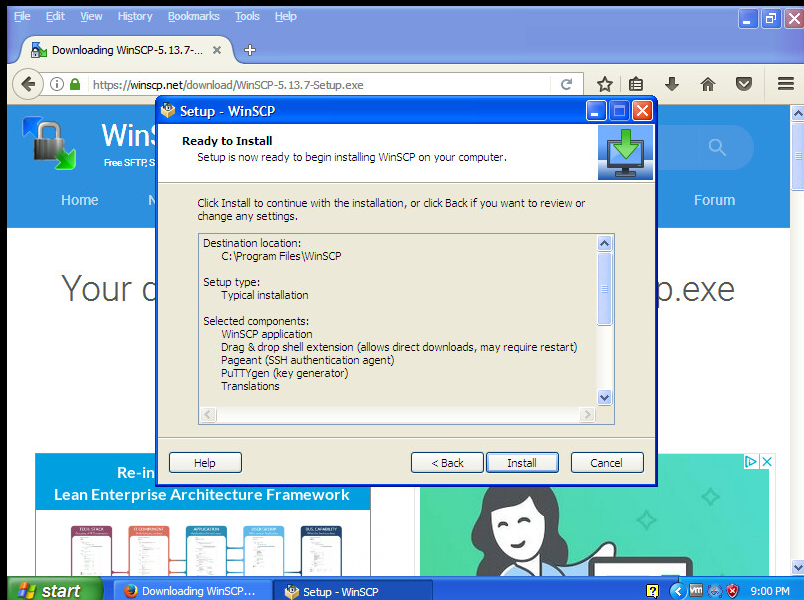Switch to Downloading WinSCP taskbar item
This screenshot has height=600, width=804.
192,591
